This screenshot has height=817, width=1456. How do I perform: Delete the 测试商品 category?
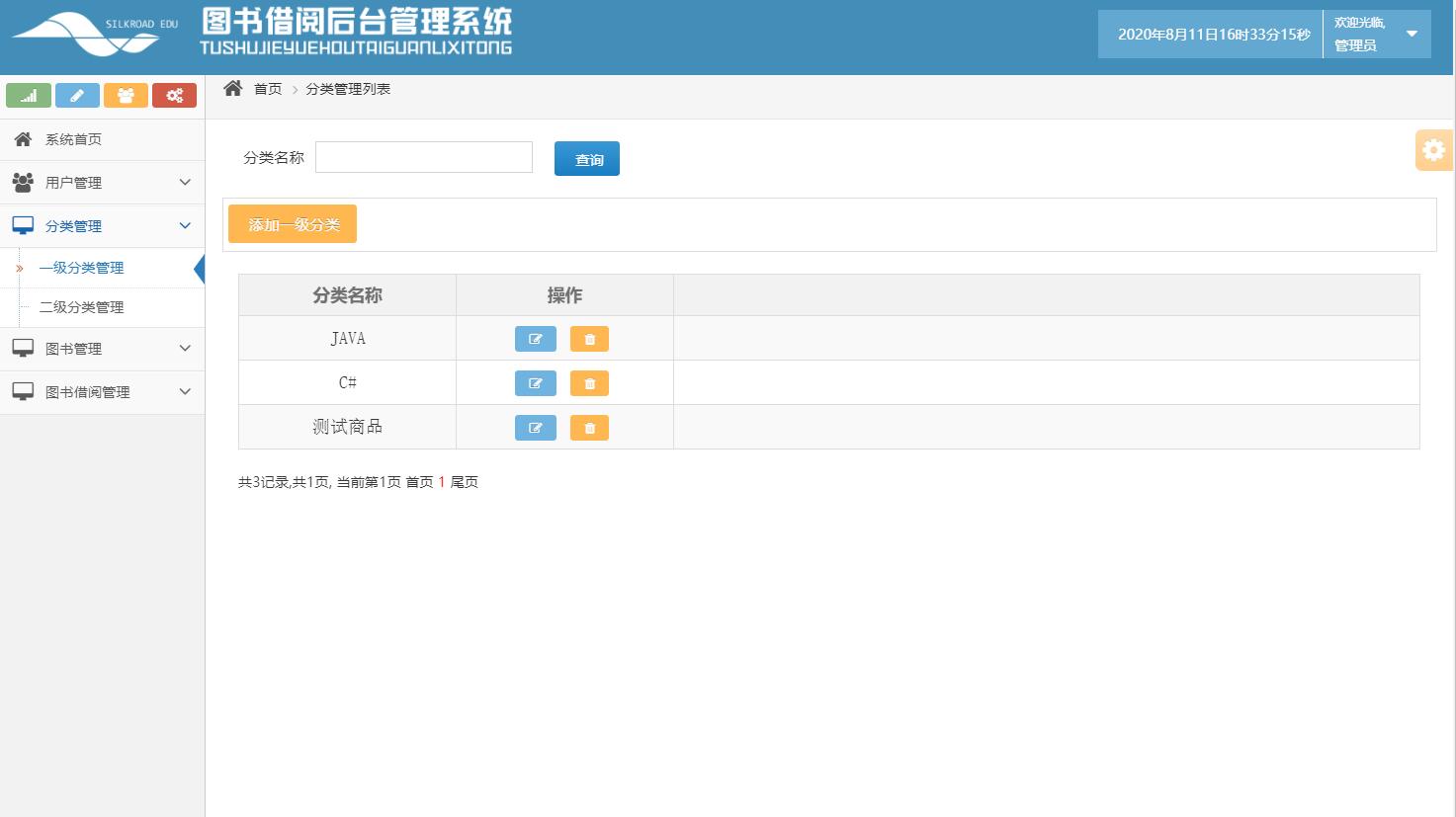coord(589,428)
